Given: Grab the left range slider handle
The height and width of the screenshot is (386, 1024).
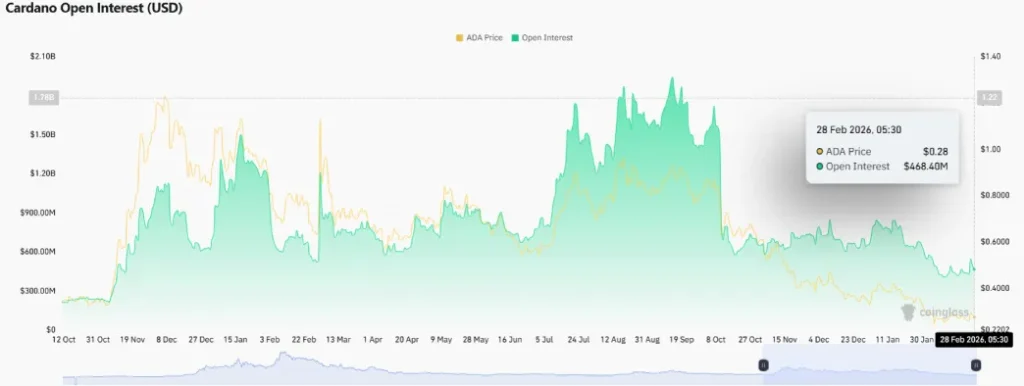Looking at the screenshot, I should pyautogui.click(x=763, y=366).
